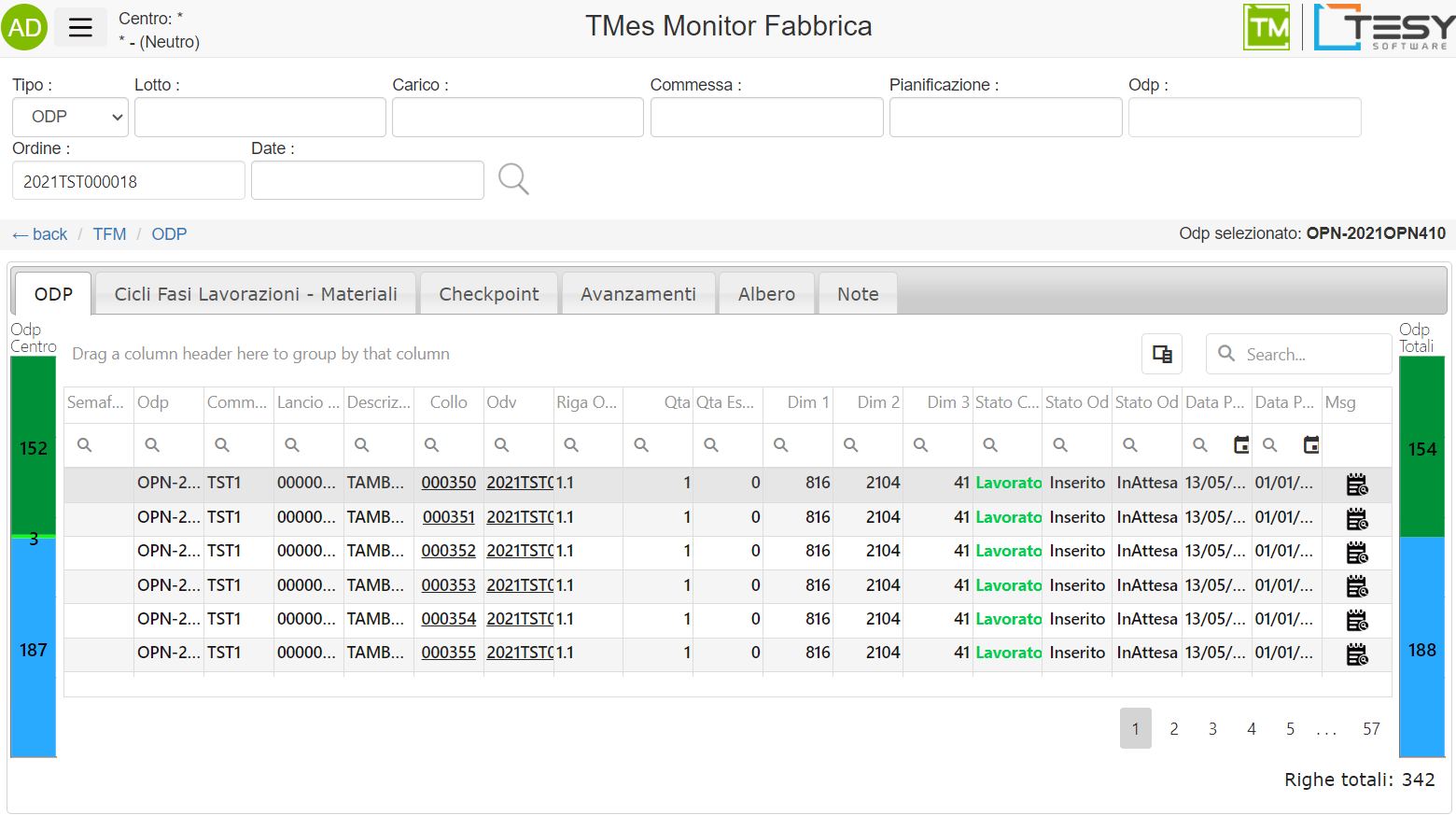Click the green TM logo

(x=1266, y=27)
